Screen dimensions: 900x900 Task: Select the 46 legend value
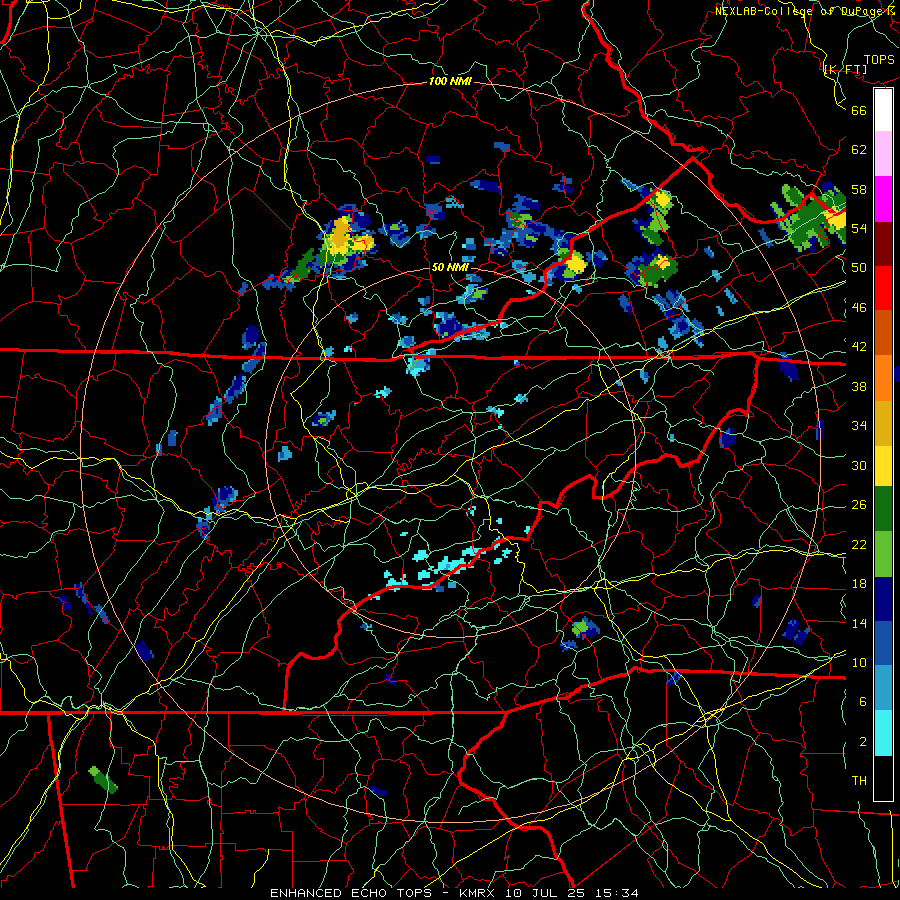pyautogui.click(x=859, y=308)
